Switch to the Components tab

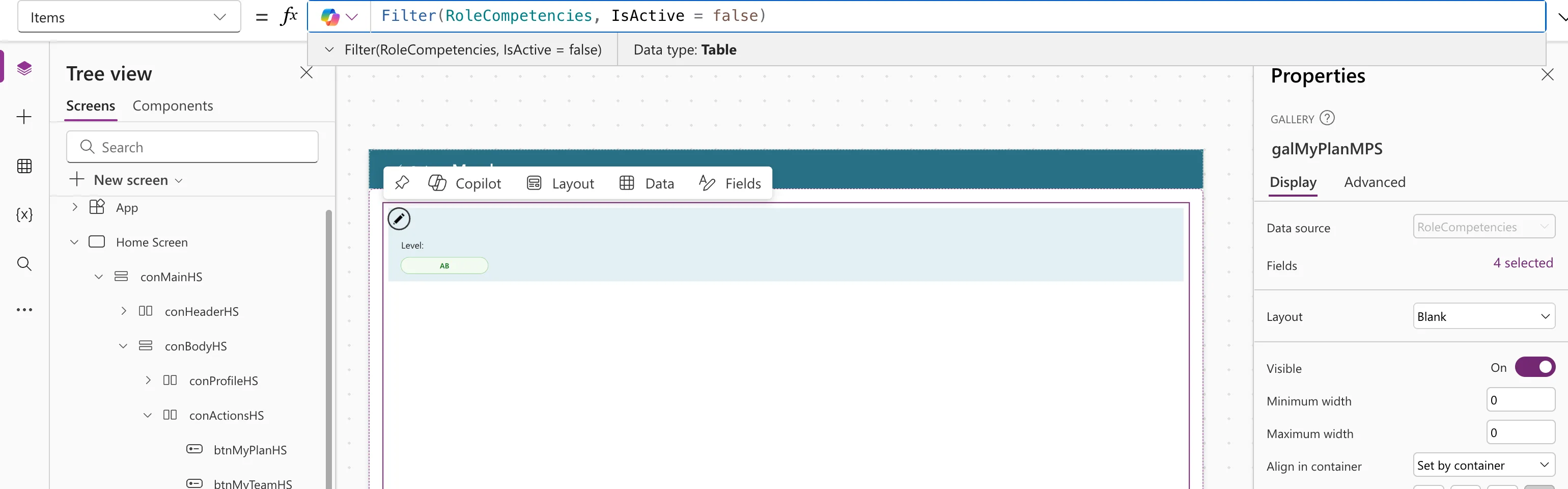coord(173,106)
